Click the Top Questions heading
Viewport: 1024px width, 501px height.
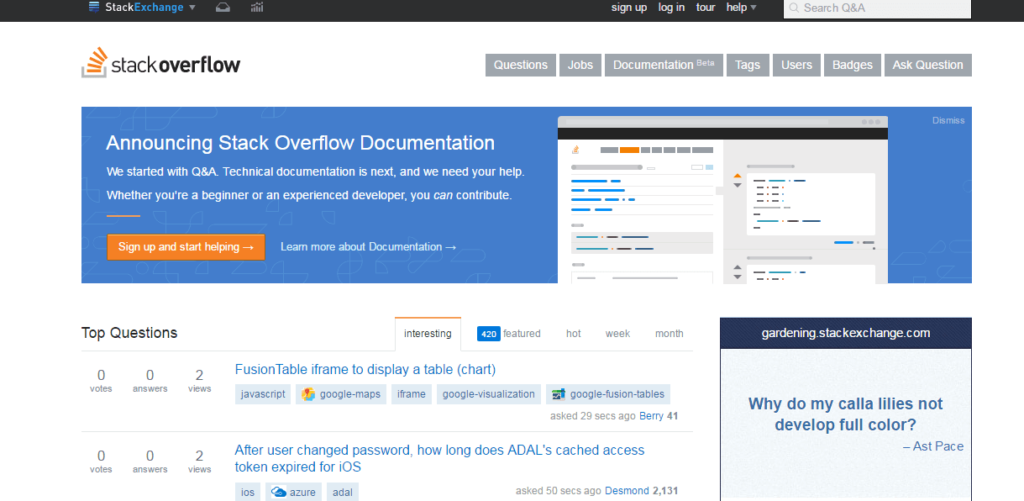coord(129,332)
